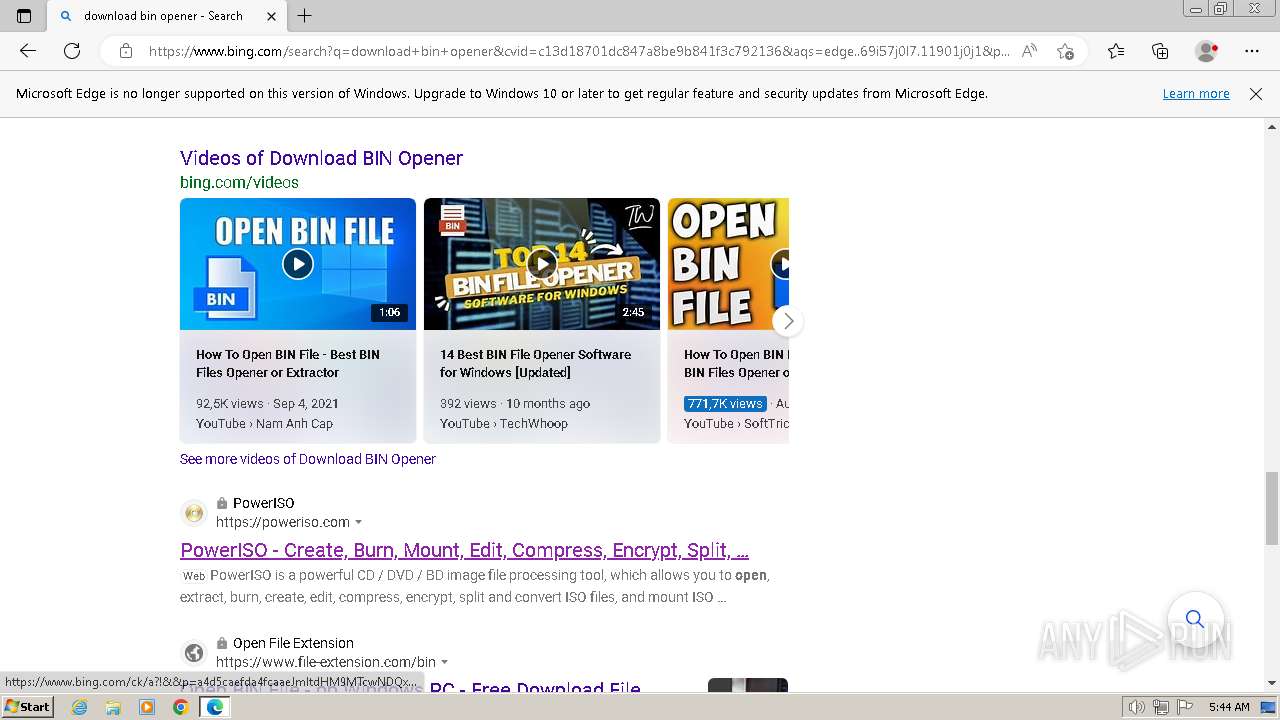Open the volume tray icon
Viewport: 1280px width, 720px height.
[x=1137, y=707]
